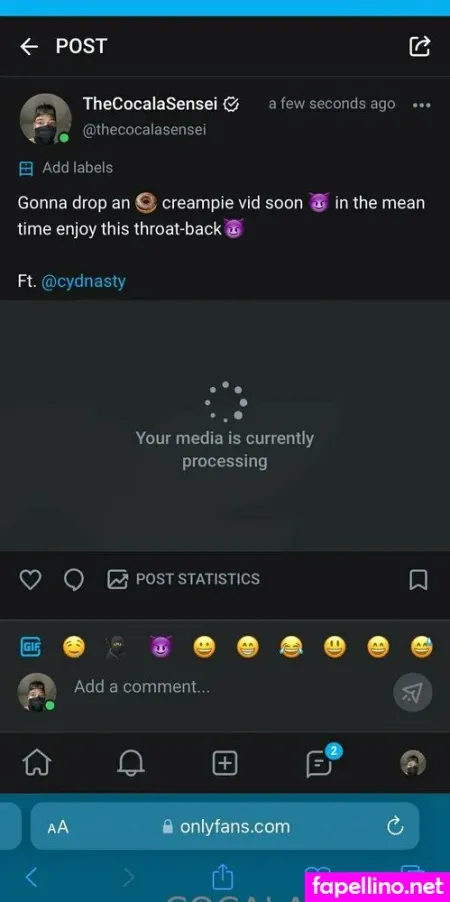This screenshot has width=450, height=902.
Task: Insert the purple devil emoji
Action: coord(161,647)
